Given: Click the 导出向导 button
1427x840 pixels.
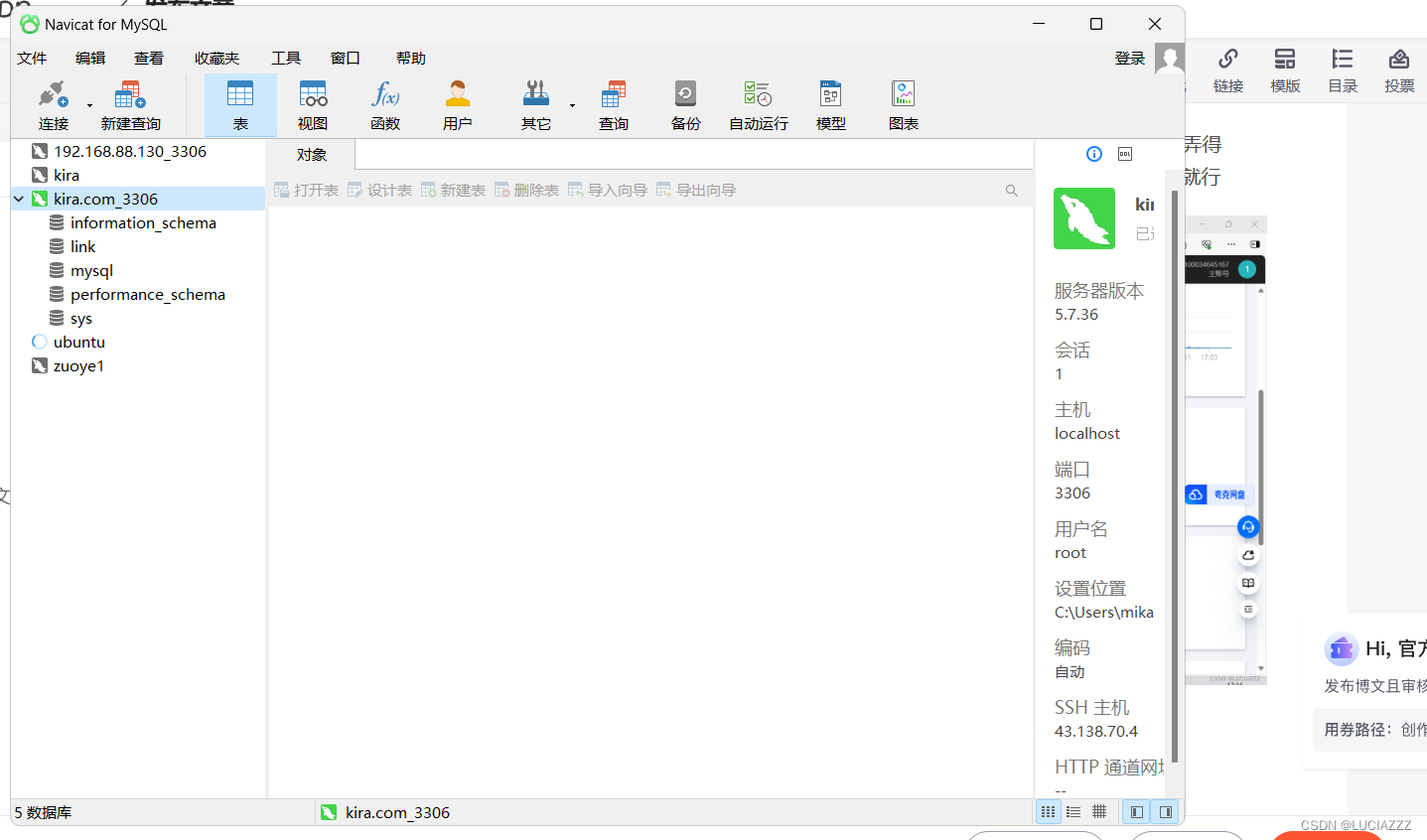Looking at the screenshot, I should click(696, 190).
